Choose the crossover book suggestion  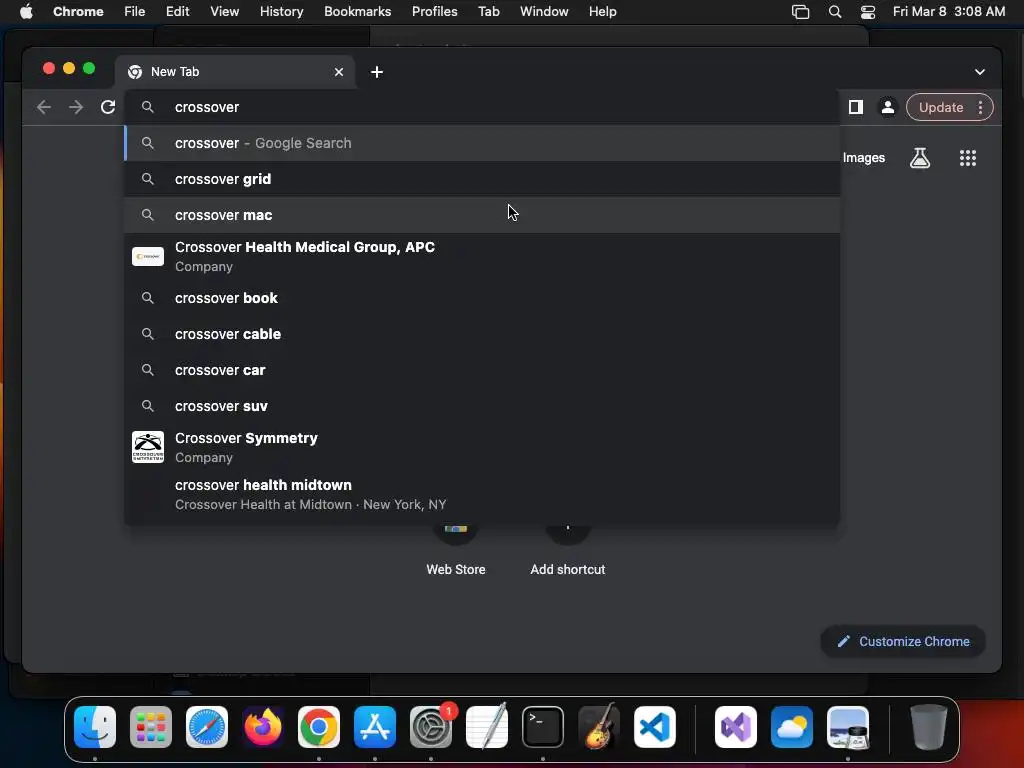[481, 298]
